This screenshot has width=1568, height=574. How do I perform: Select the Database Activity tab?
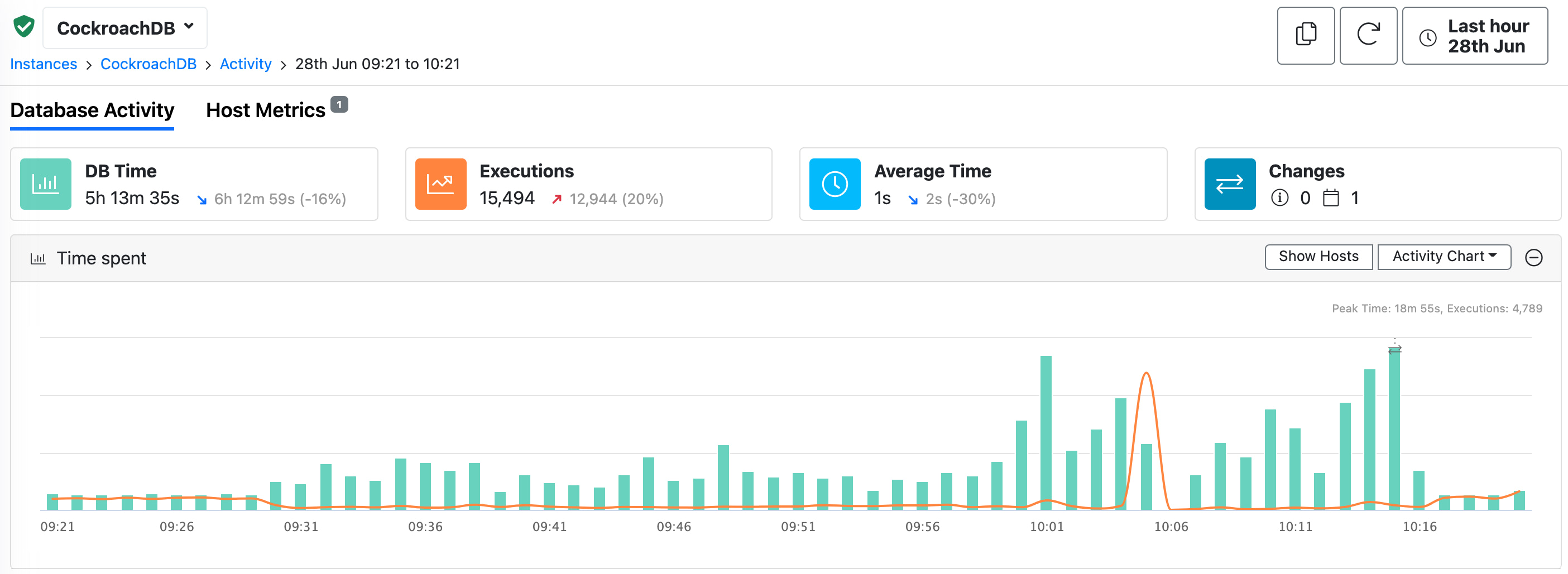(x=93, y=110)
